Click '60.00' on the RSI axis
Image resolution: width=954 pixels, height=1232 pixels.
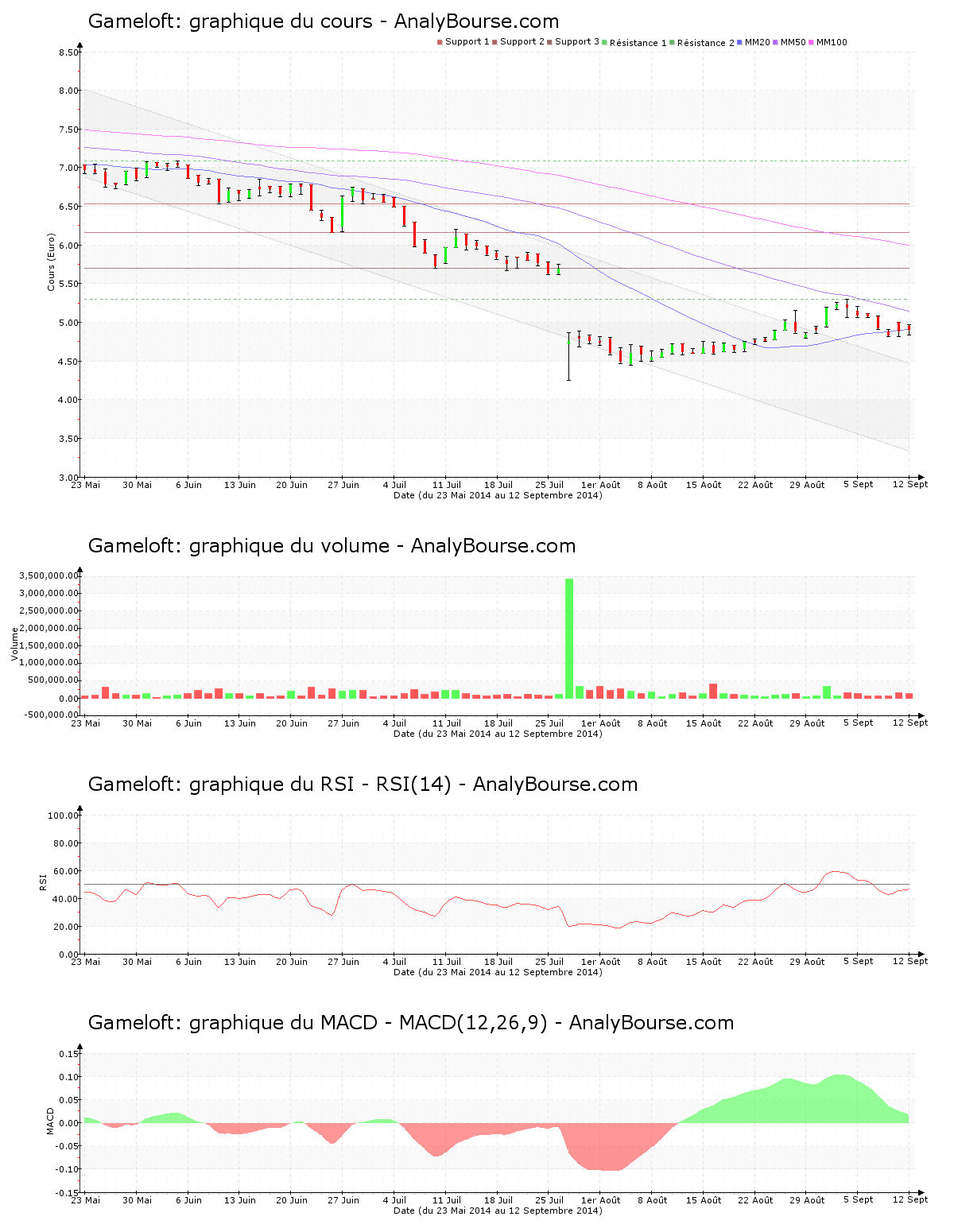(x=66, y=871)
